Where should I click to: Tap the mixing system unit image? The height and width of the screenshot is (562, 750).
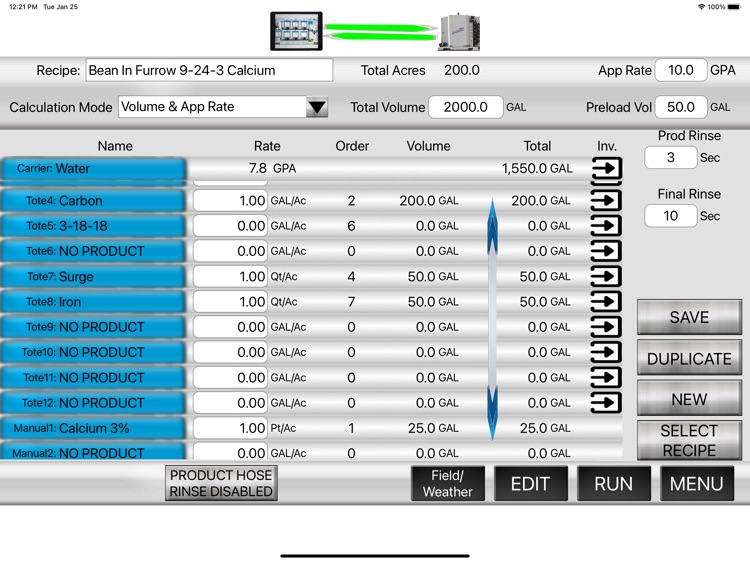(459, 32)
